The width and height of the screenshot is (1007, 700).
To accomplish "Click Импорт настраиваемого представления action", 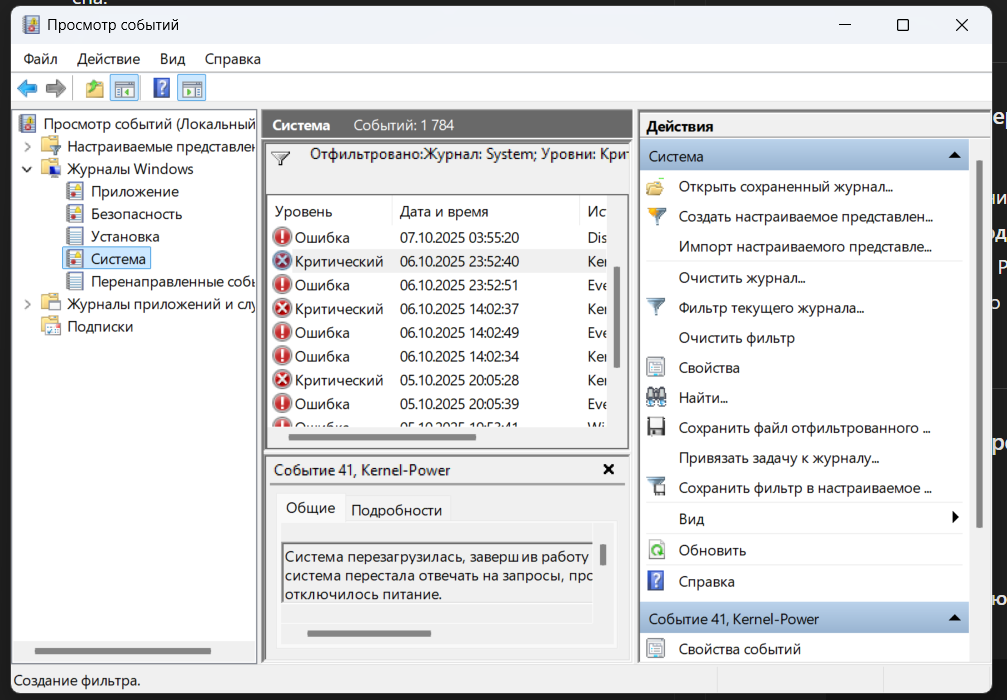I will point(805,247).
